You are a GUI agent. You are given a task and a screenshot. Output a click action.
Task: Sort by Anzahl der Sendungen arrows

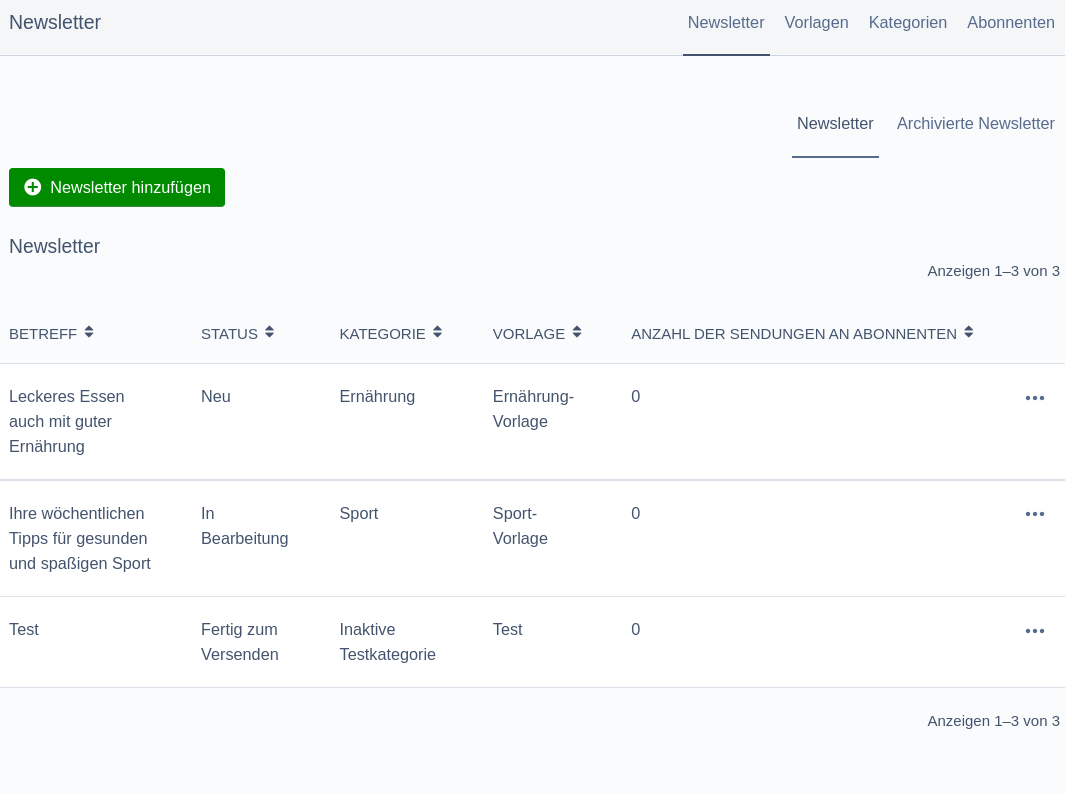click(969, 333)
